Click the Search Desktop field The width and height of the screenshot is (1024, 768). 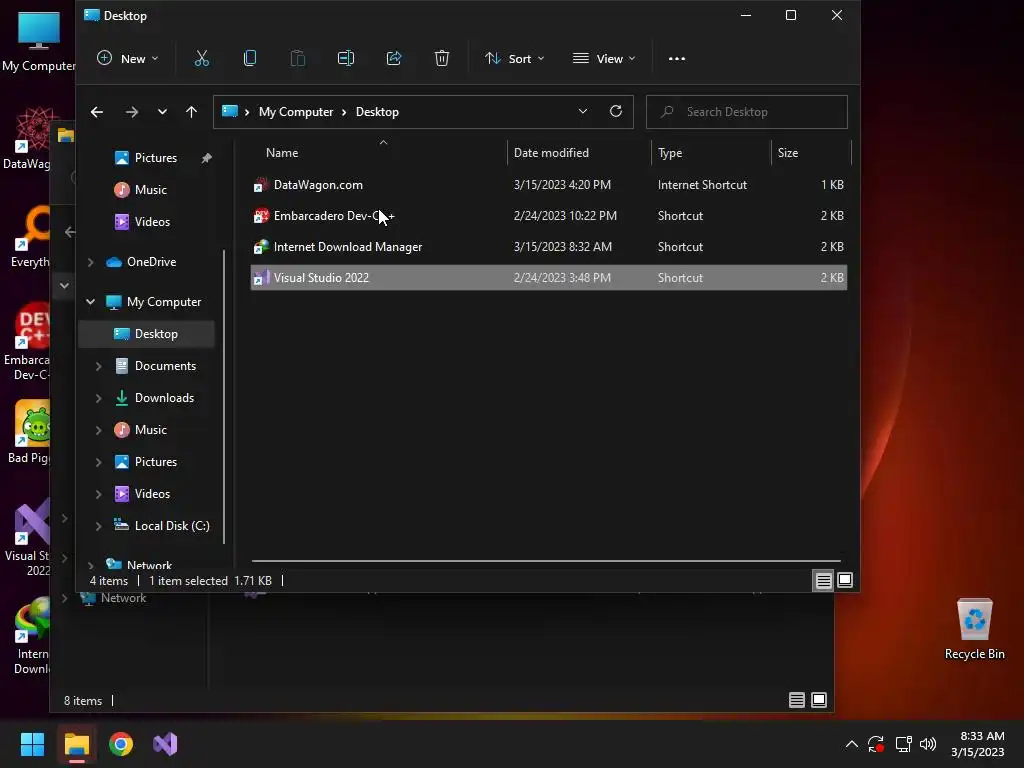746,112
